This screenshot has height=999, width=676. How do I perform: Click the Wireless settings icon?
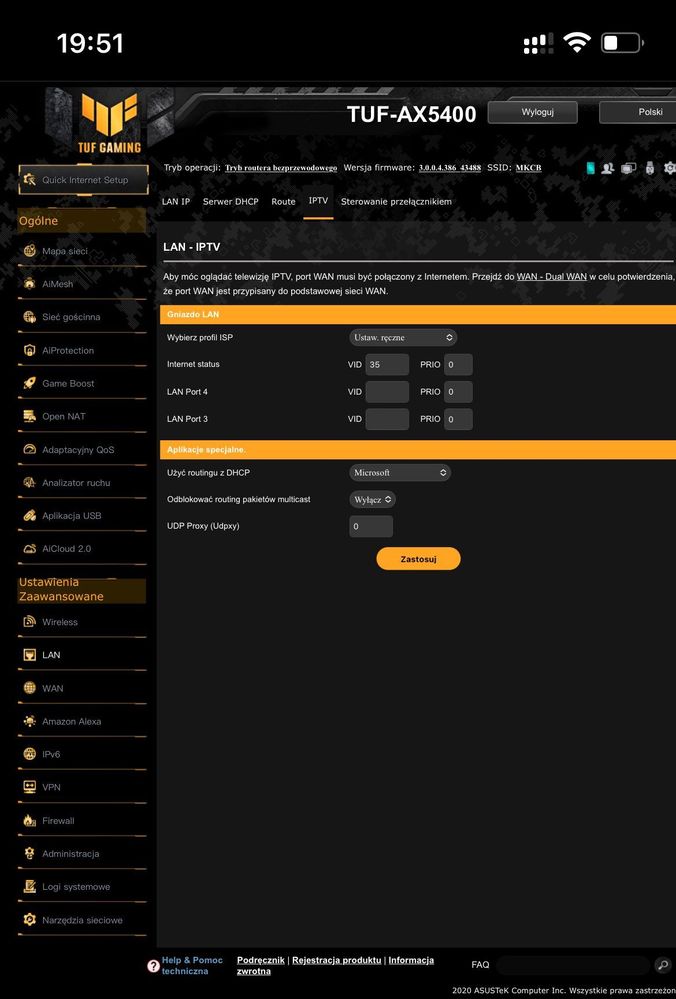(29, 622)
